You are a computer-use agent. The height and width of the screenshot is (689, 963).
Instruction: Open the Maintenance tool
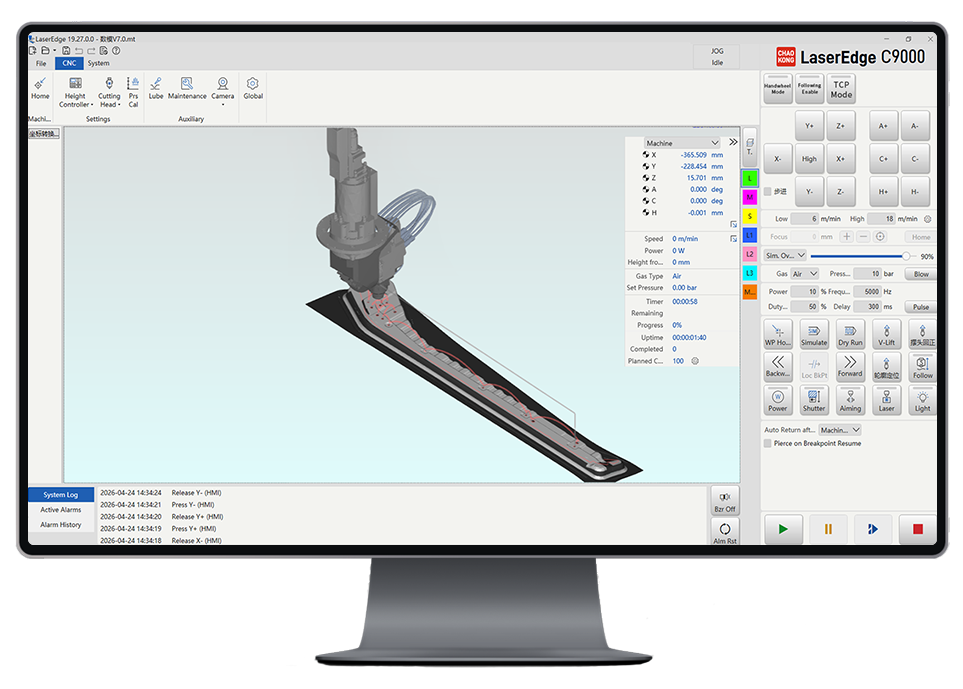click(187, 88)
